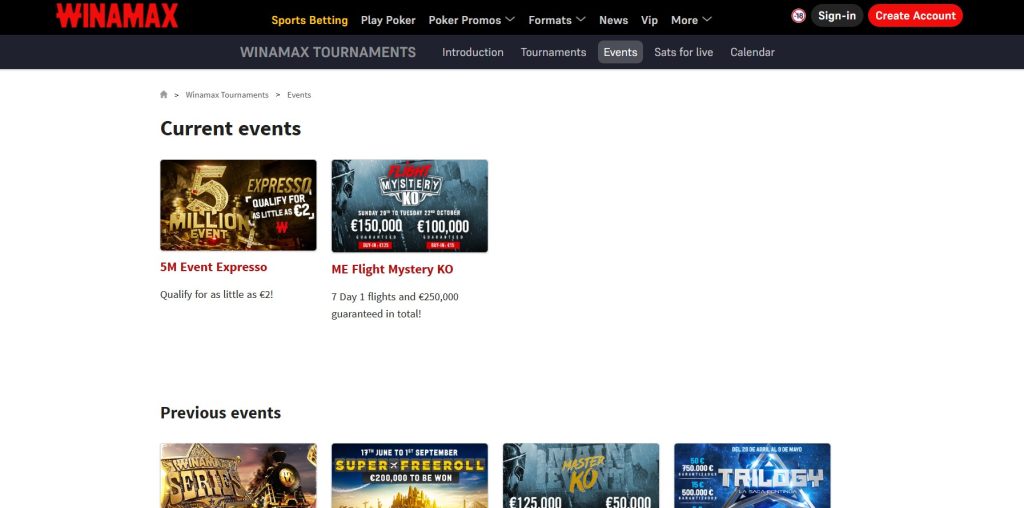Click the ME Flight Mystery KO banner image
The height and width of the screenshot is (508, 1024).
(x=409, y=205)
